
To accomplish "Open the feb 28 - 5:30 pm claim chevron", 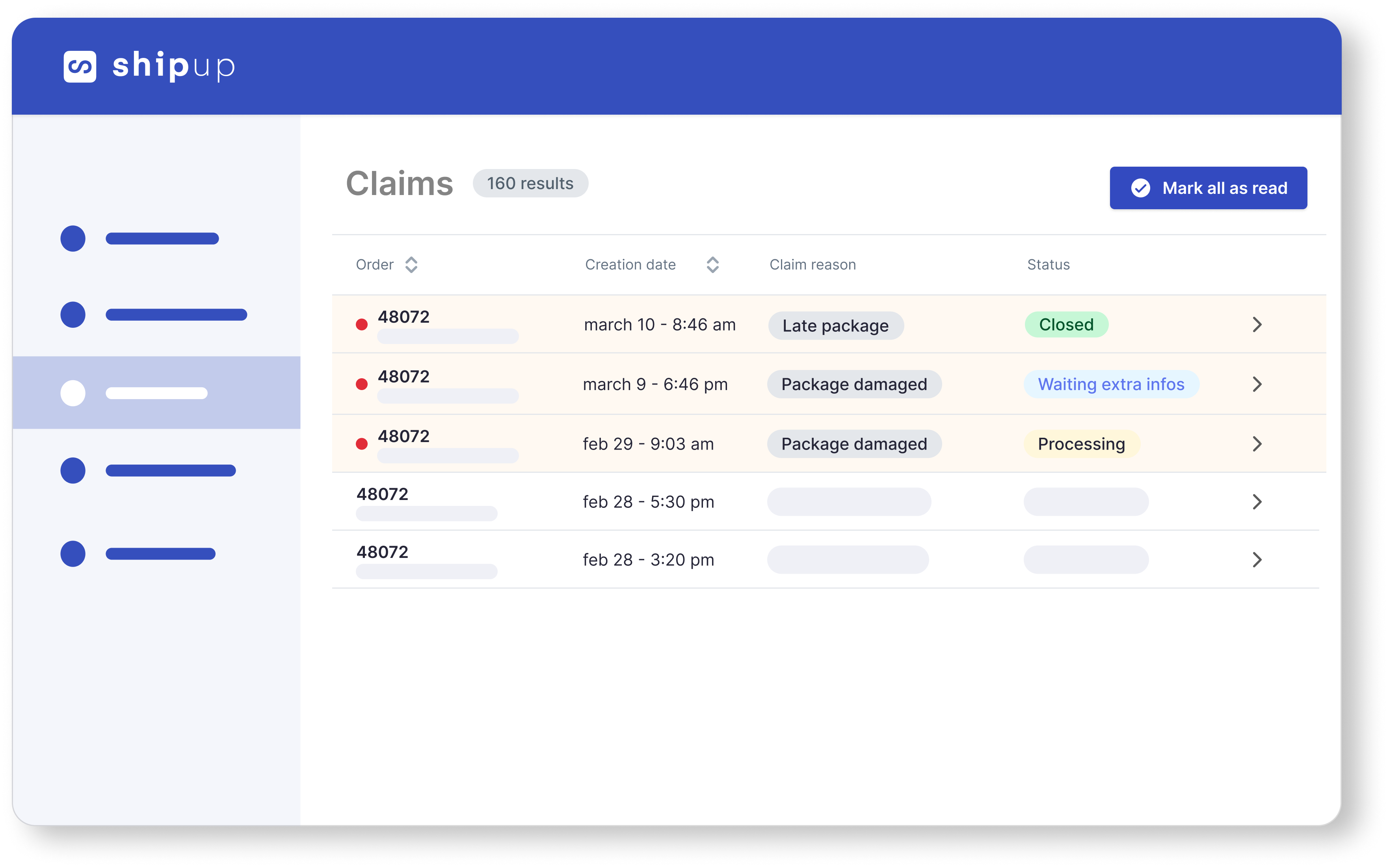I will click(1257, 502).
